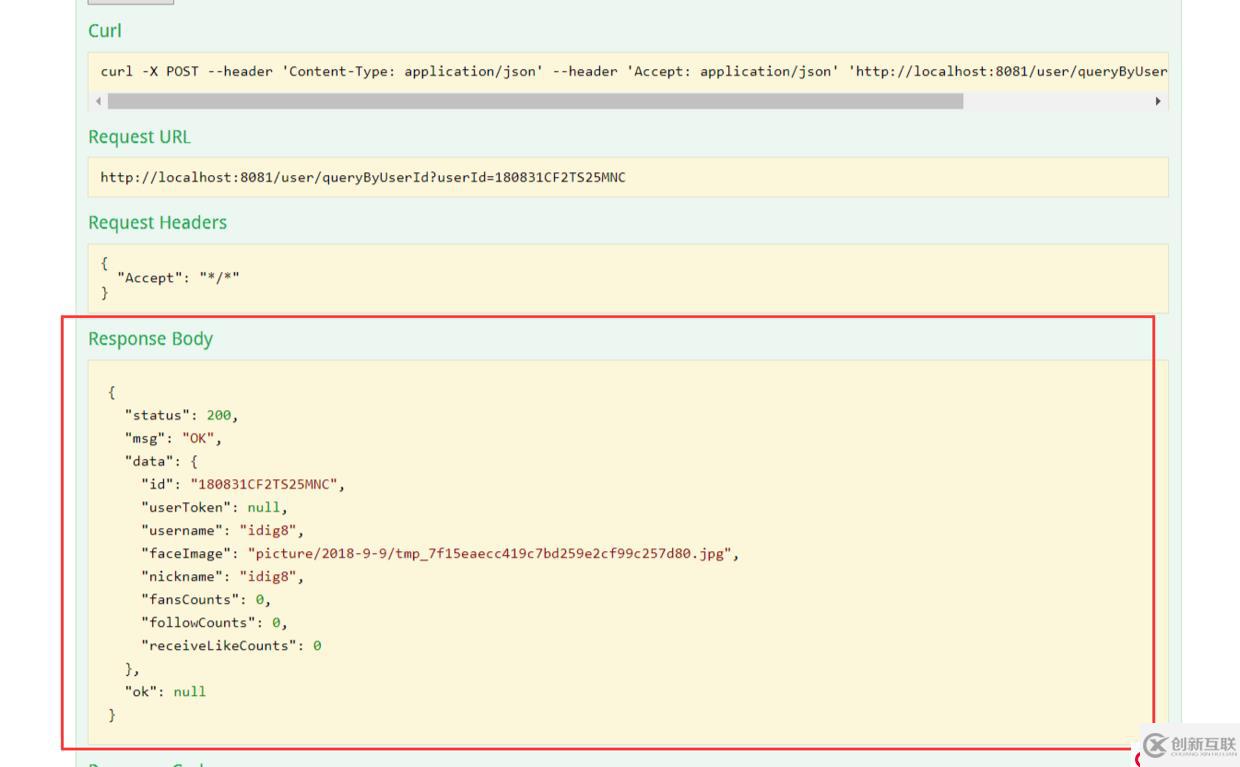This screenshot has height=767, width=1240.
Task: Click the curl box left scroll arrow
Action: click(97, 101)
